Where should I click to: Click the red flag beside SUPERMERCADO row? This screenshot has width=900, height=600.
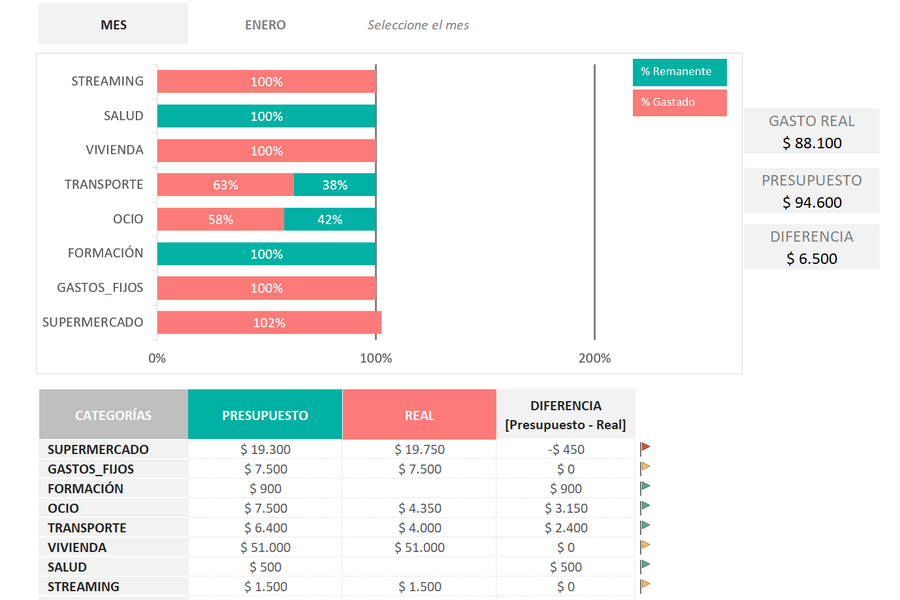pyautogui.click(x=645, y=449)
